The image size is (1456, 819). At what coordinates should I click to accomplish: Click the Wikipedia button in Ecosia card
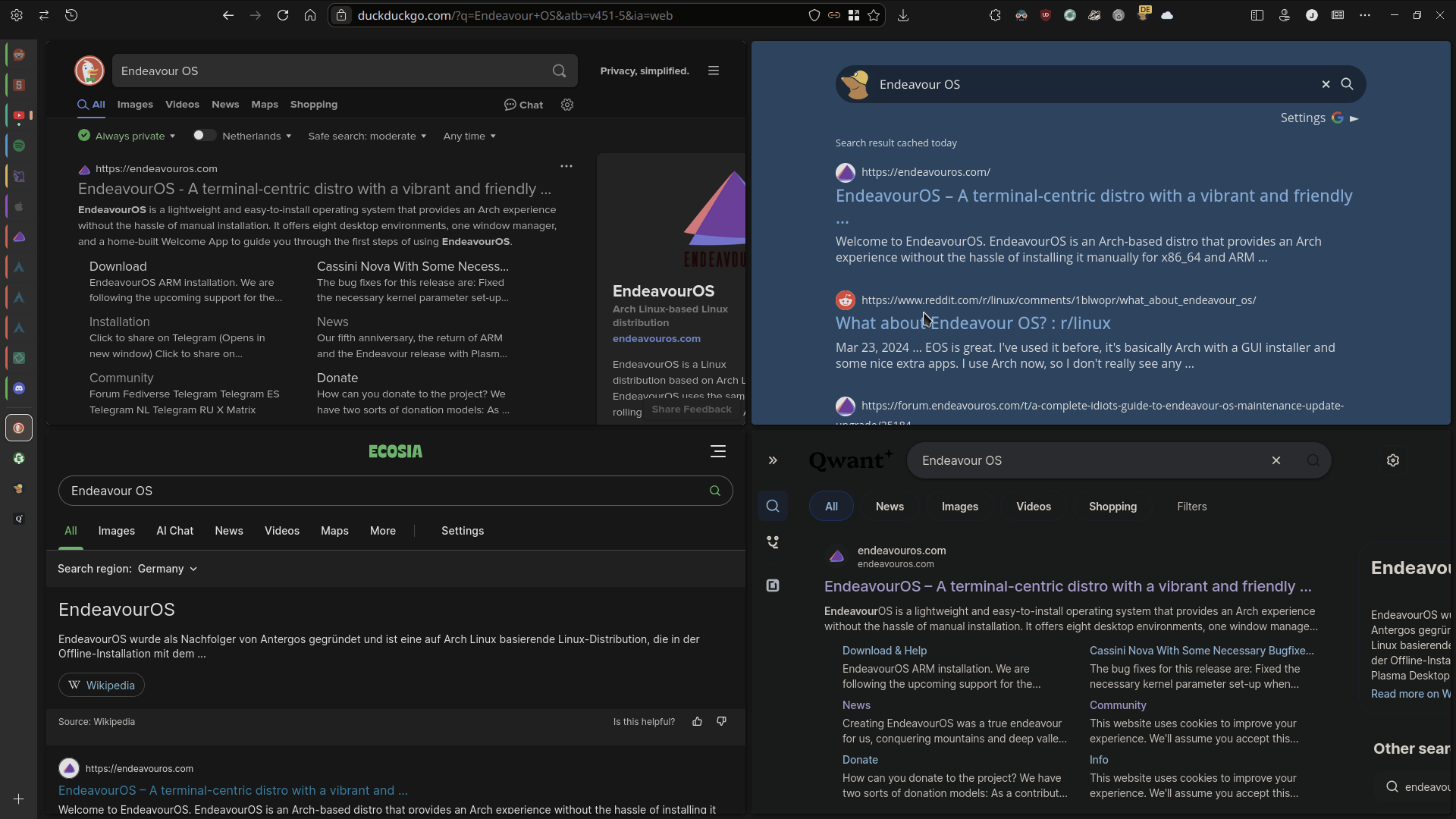tap(102, 685)
